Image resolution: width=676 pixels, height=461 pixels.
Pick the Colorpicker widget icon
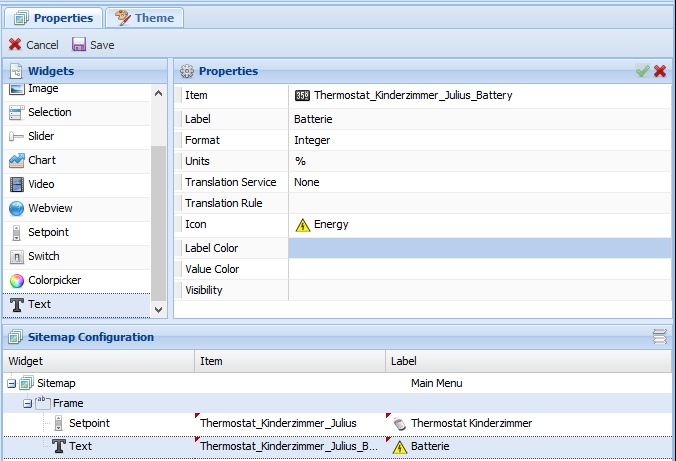[17, 280]
